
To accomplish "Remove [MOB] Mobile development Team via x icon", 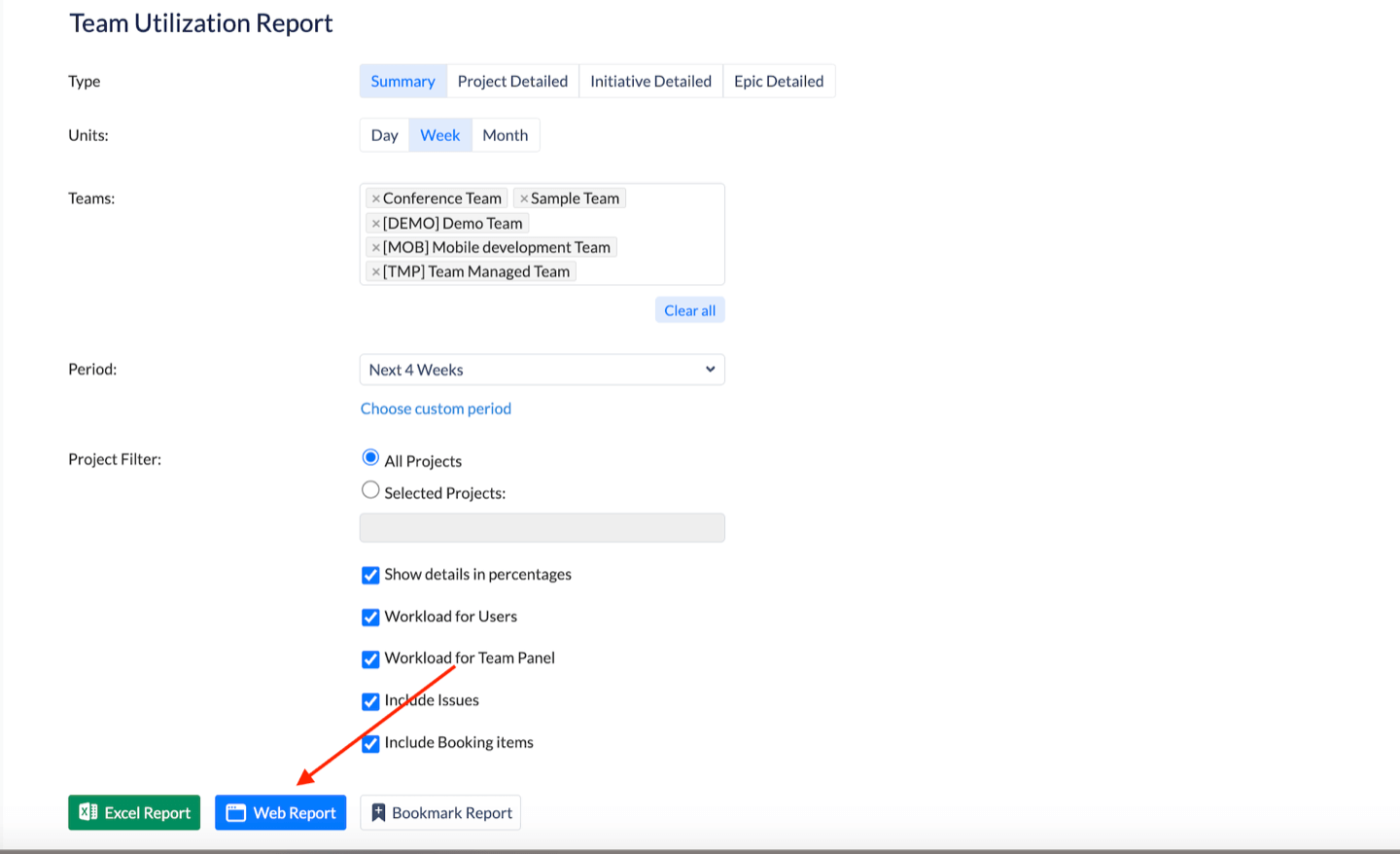I will pyautogui.click(x=375, y=248).
